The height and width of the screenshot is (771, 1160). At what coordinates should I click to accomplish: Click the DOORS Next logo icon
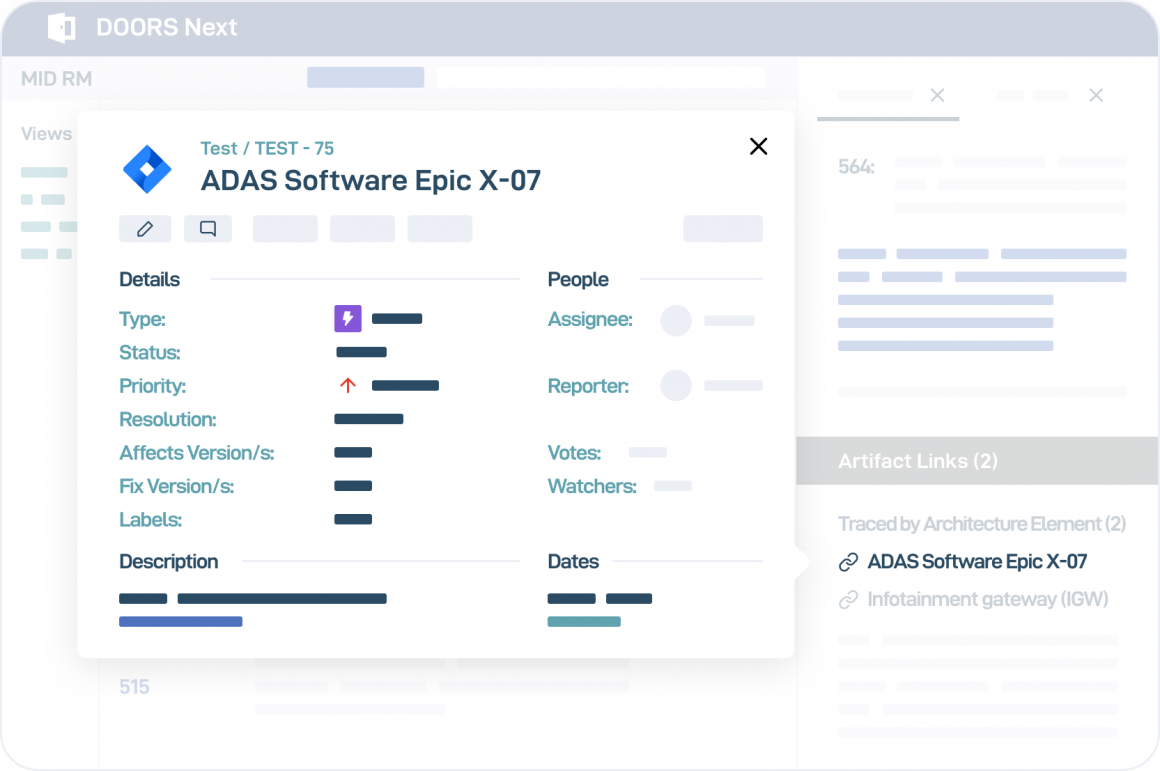point(62,28)
